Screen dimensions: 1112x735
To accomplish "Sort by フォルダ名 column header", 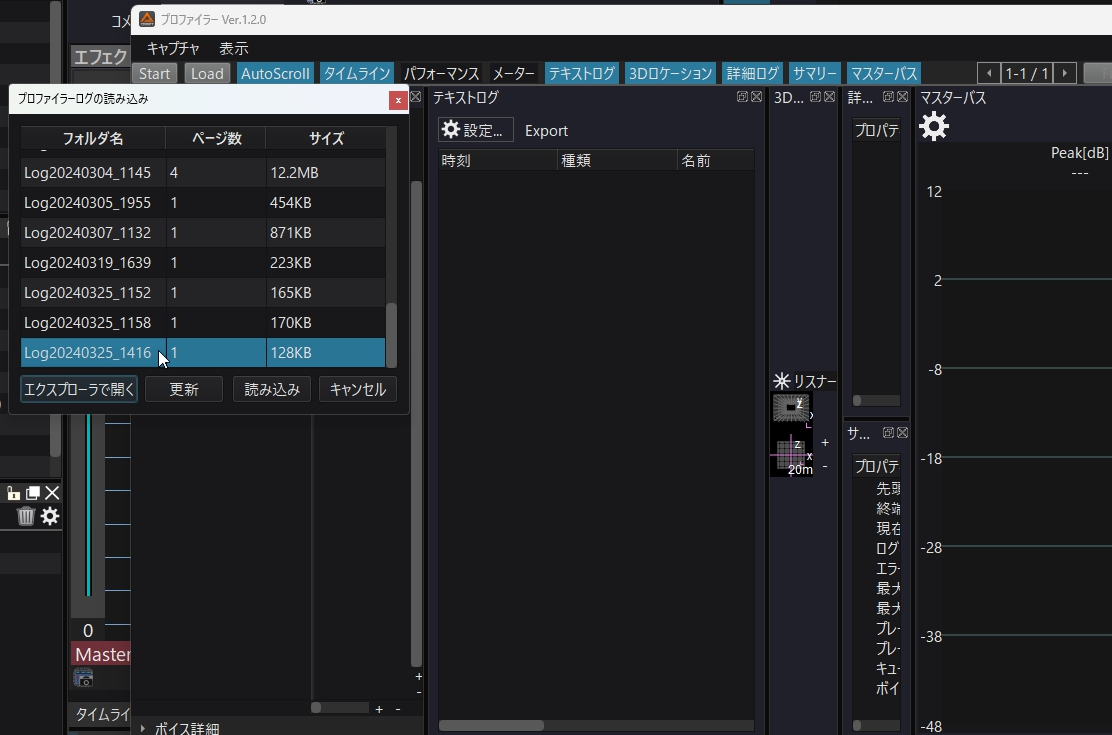I will tap(93, 138).
